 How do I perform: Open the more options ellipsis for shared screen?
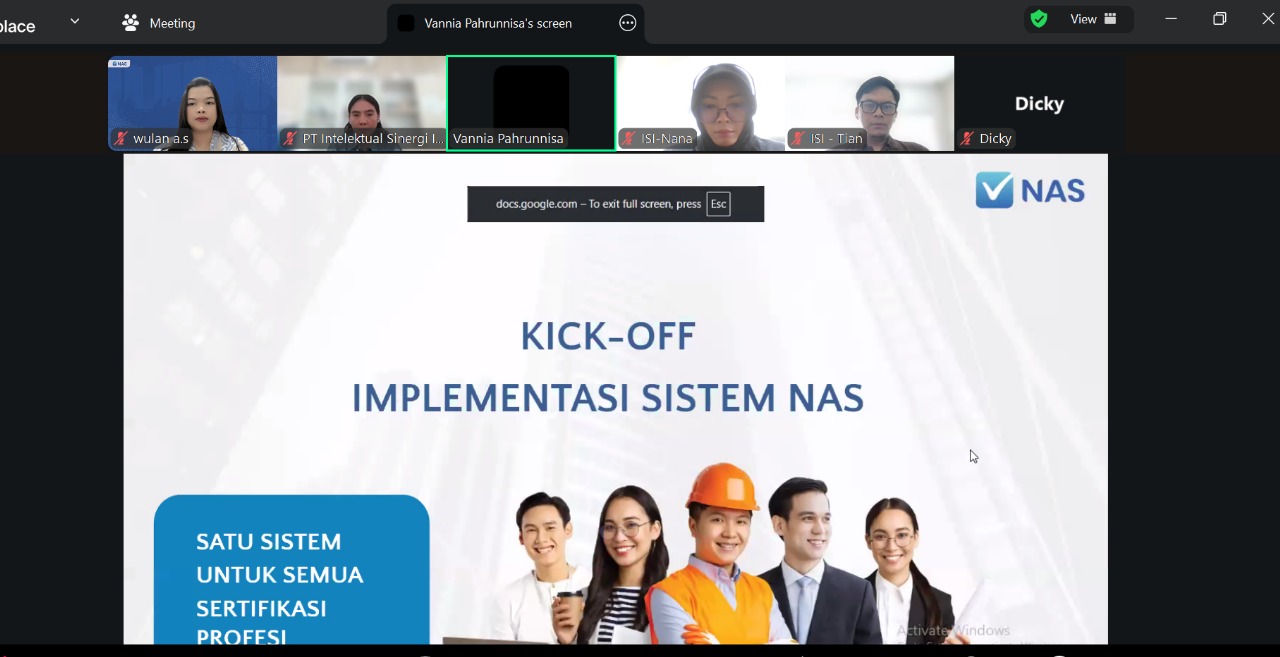pyautogui.click(x=628, y=23)
